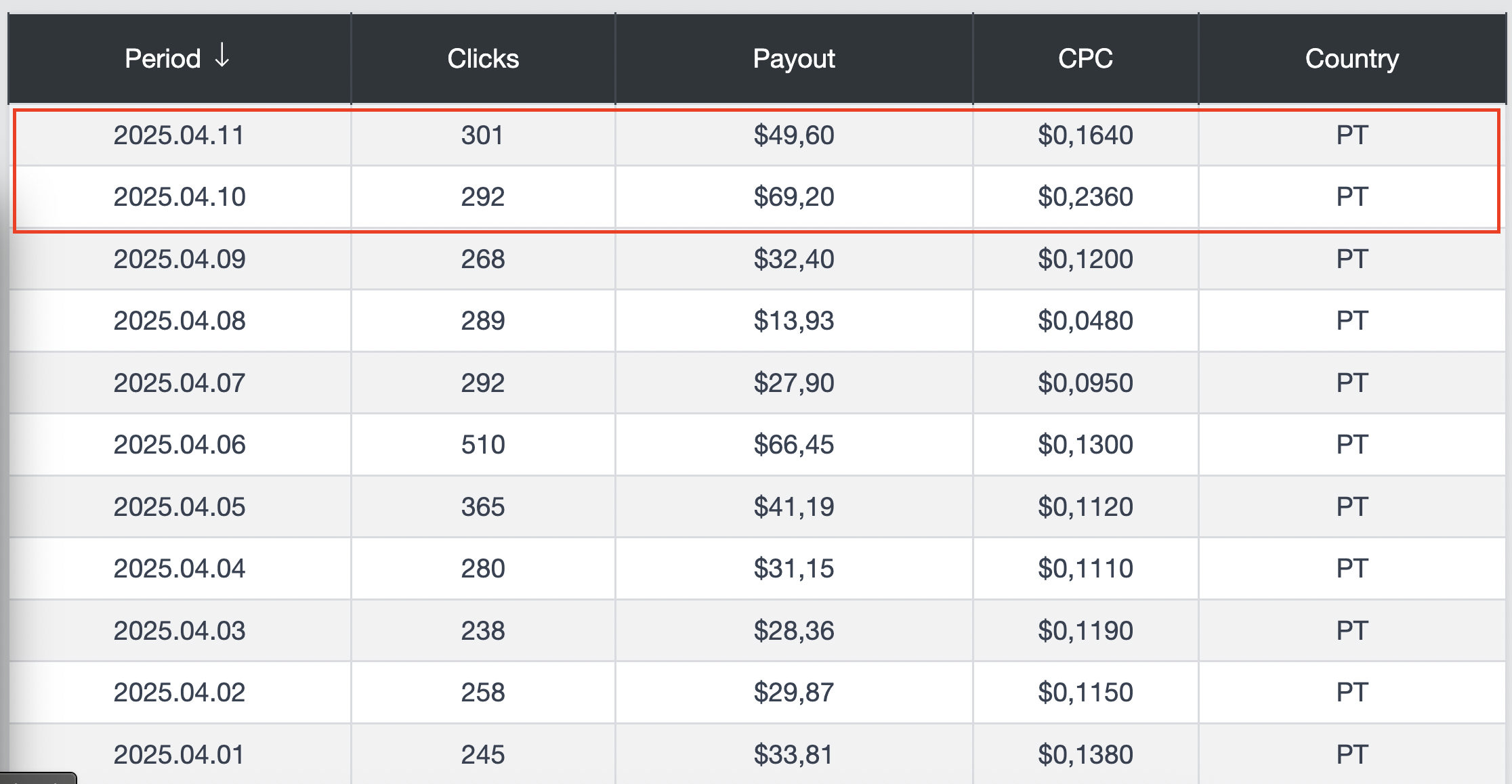Click the Country column header
The height and width of the screenshot is (784, 1512).
(1352, 59)
